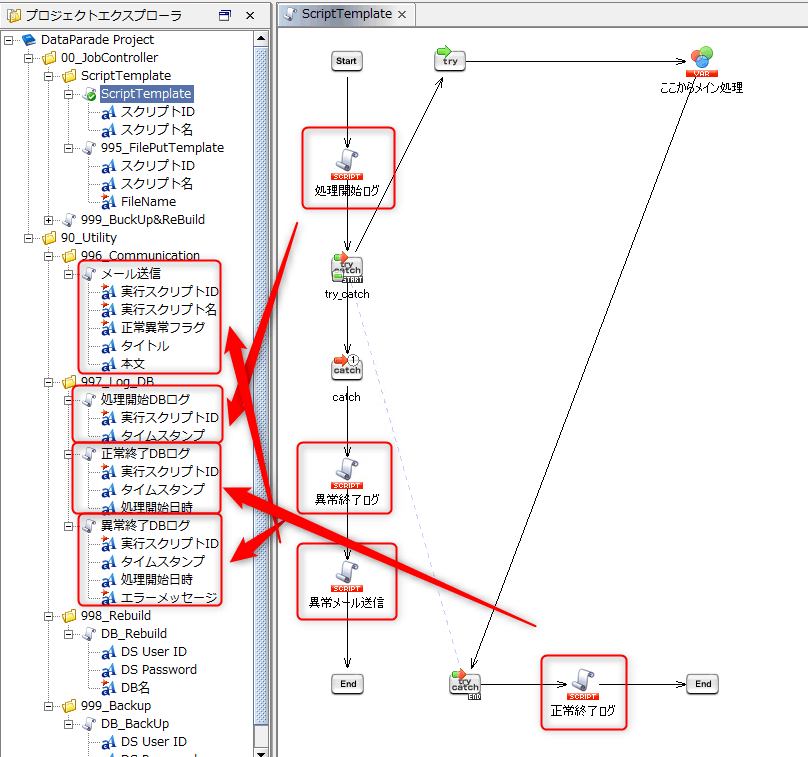808x757 pixels.
Task: Collapse the 90_Utility folder
Action: point(28,239)
